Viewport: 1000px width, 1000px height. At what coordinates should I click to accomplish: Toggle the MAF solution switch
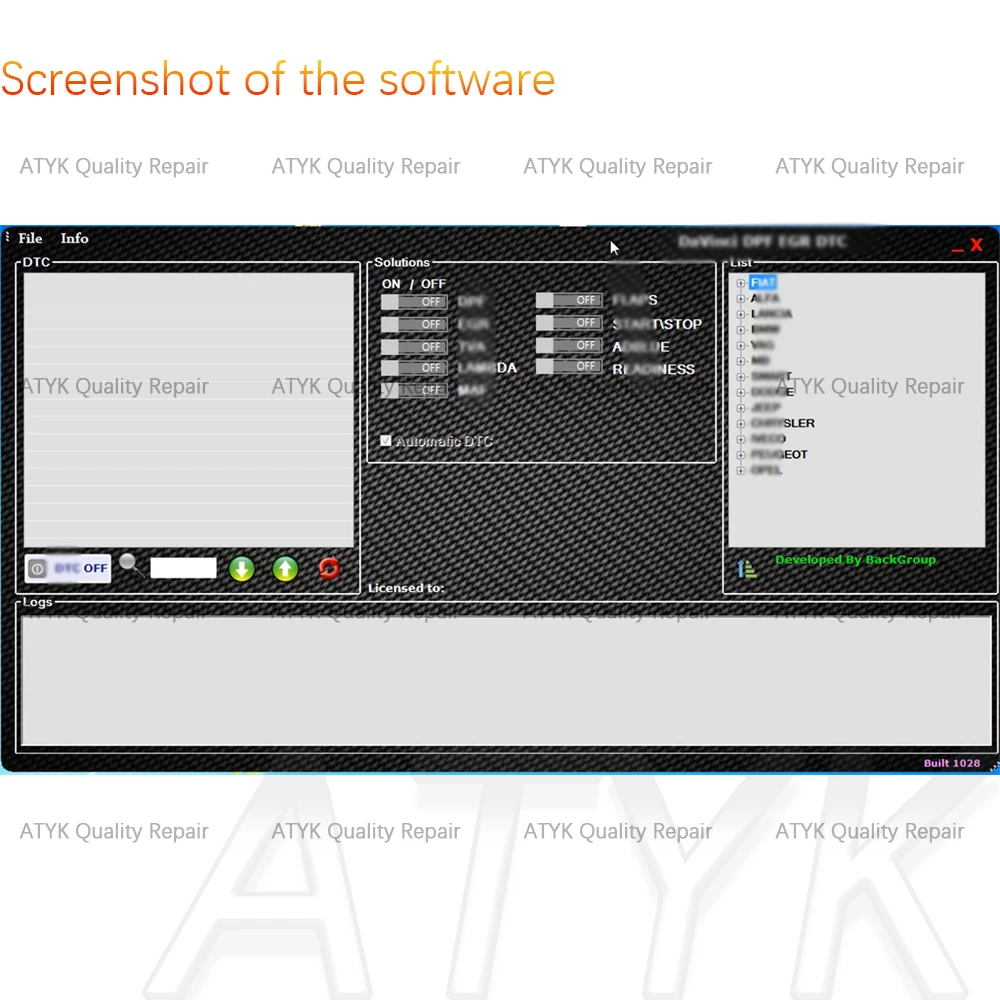pyautogui.click(x=414, y=390)
